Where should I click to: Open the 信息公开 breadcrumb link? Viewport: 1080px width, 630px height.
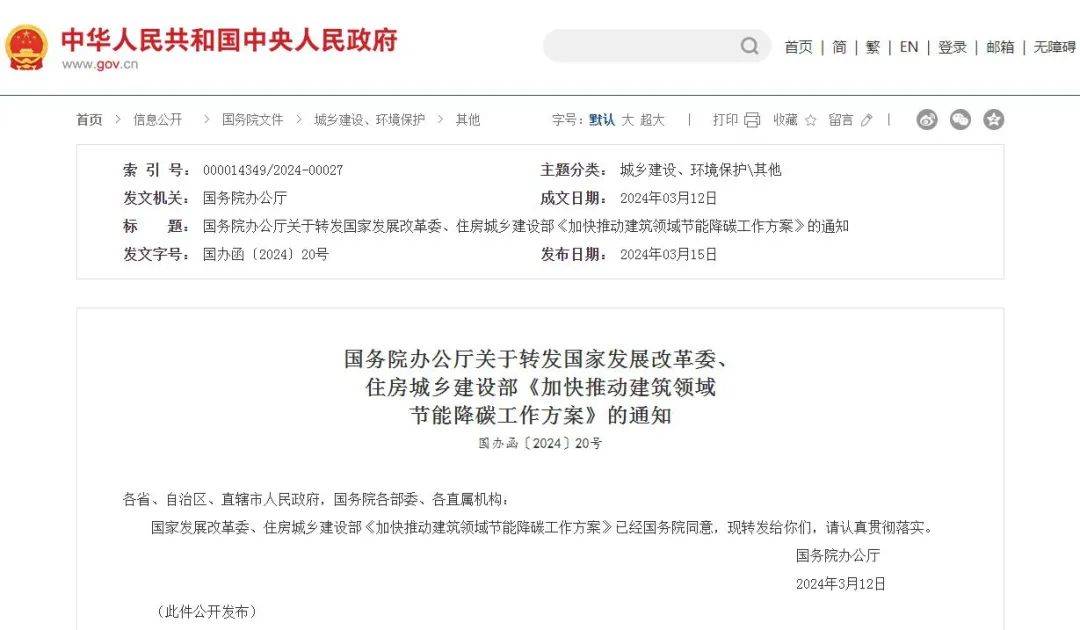[158, 120]
